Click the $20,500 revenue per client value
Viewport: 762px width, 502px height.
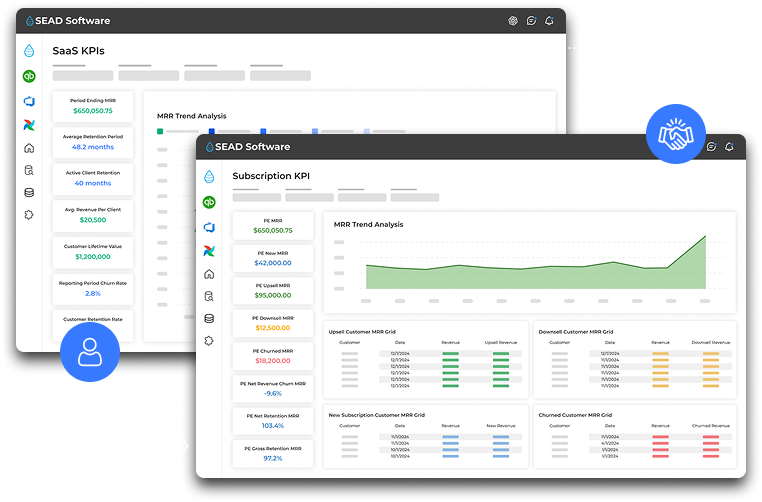point(93,220)
